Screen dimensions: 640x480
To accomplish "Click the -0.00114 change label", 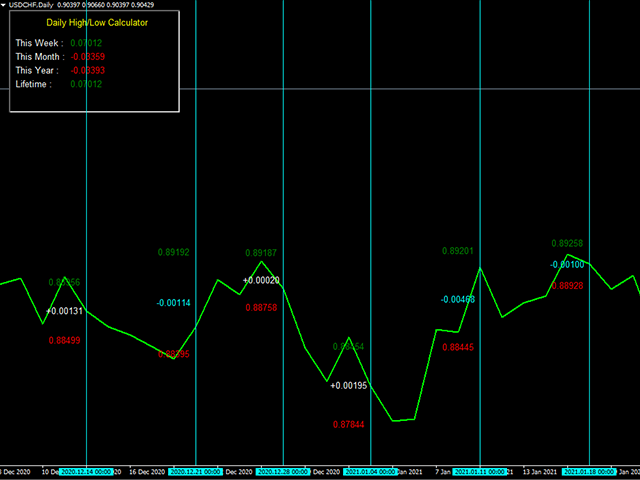I will 173,303.
